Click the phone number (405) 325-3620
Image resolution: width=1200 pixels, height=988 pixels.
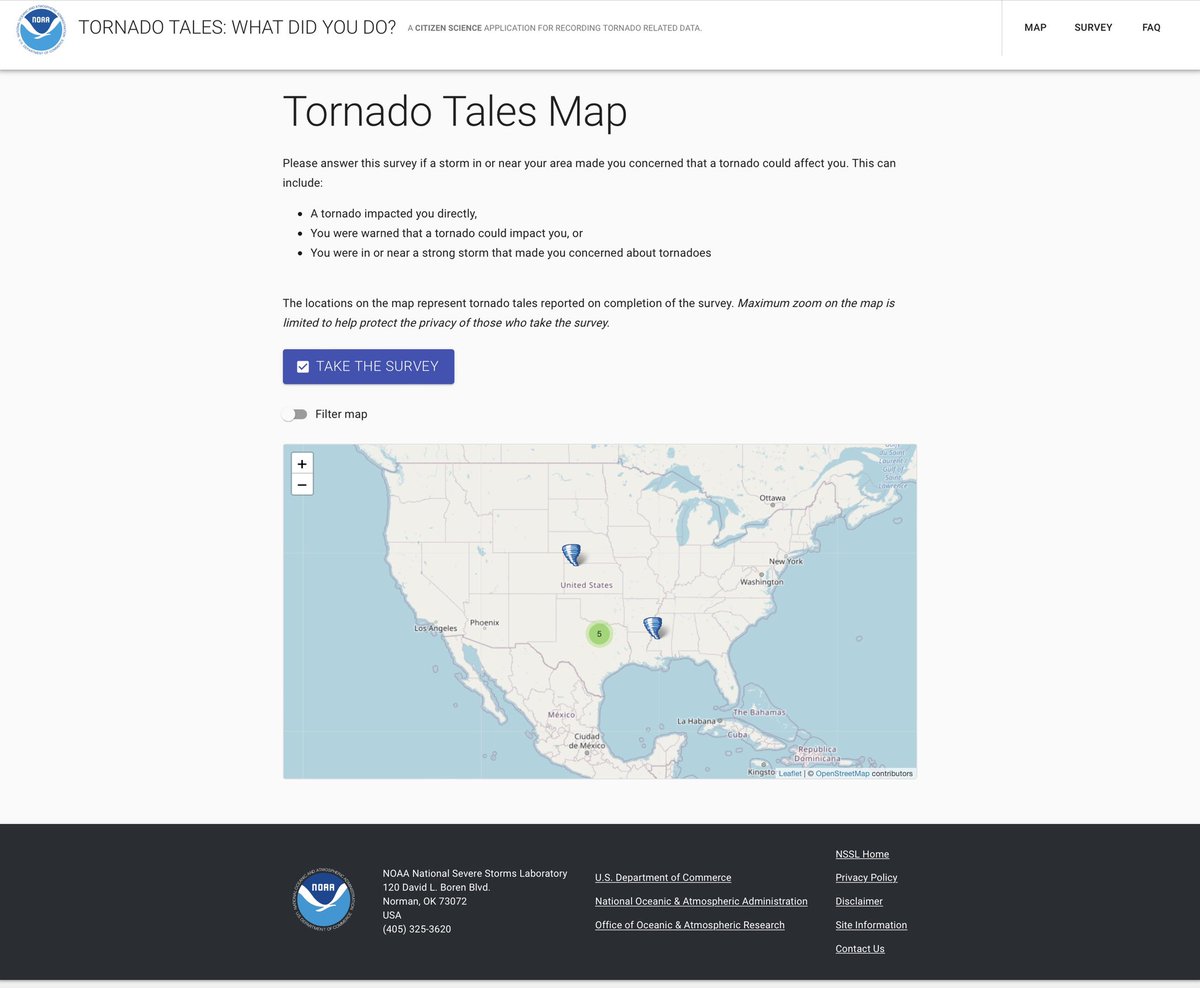tap(417, 929)
